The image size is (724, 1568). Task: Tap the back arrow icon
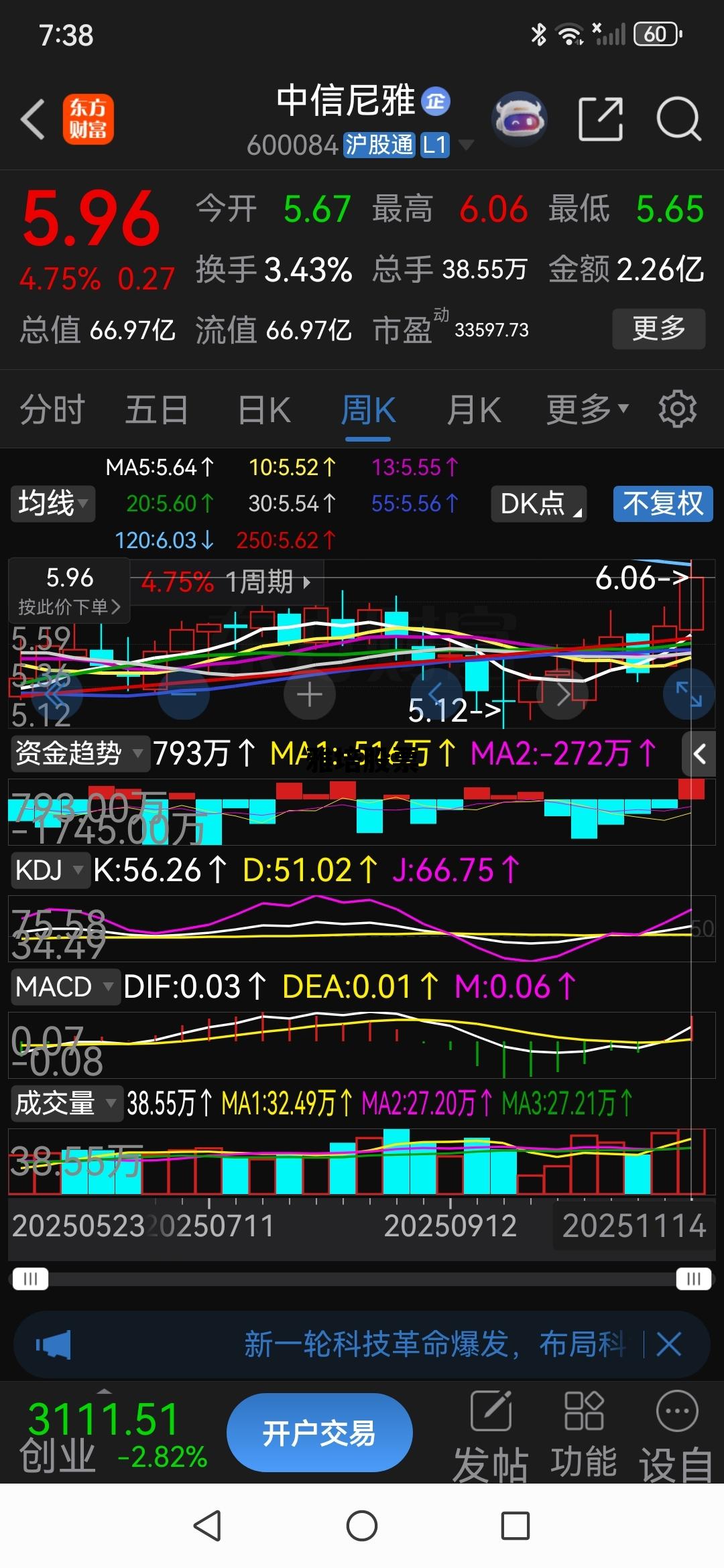click(34, 119)
